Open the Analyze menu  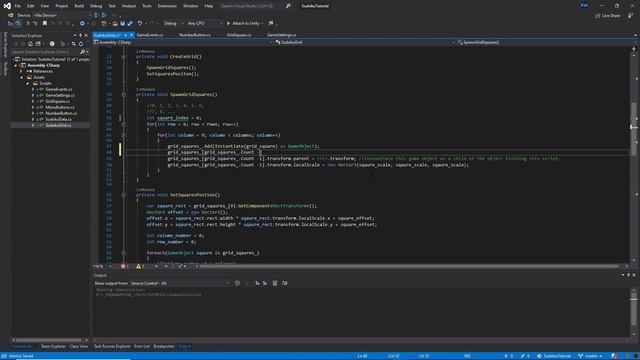129,6
